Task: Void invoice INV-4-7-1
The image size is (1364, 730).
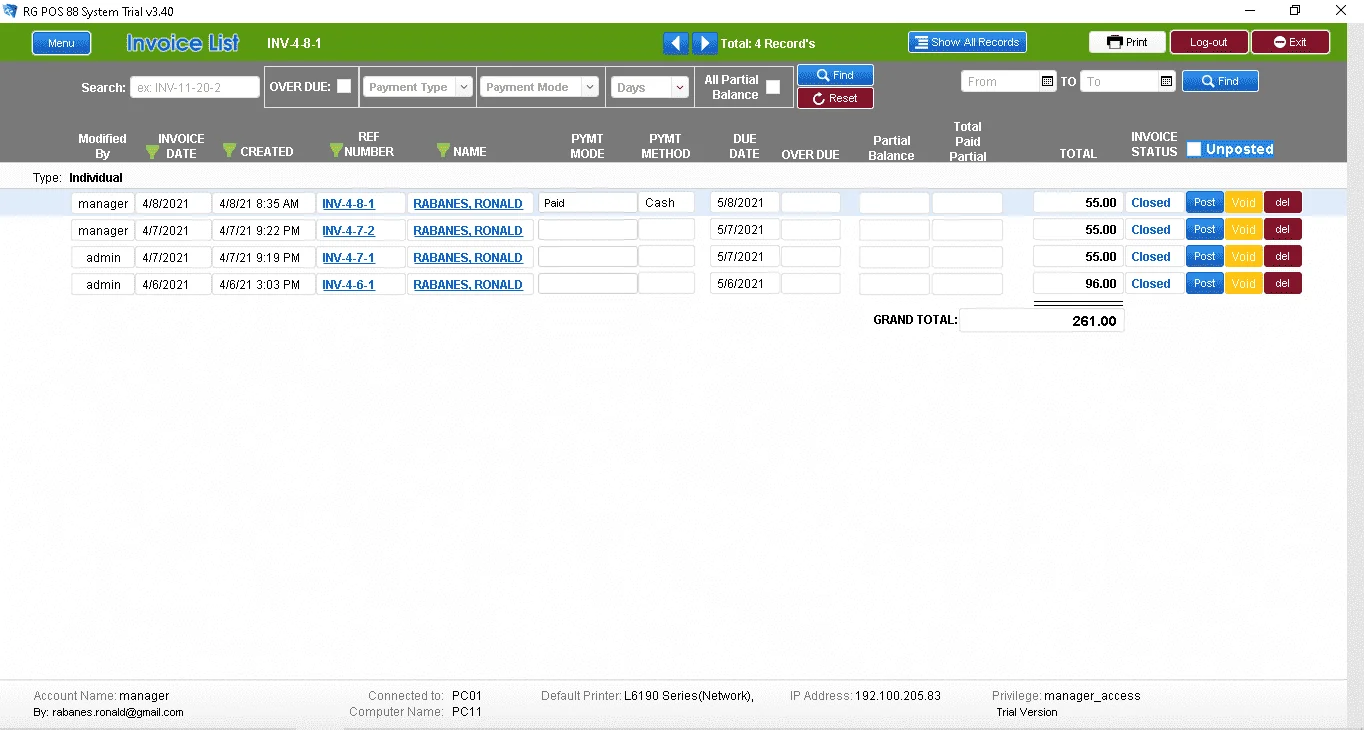Action: (x=1244, y=256)
